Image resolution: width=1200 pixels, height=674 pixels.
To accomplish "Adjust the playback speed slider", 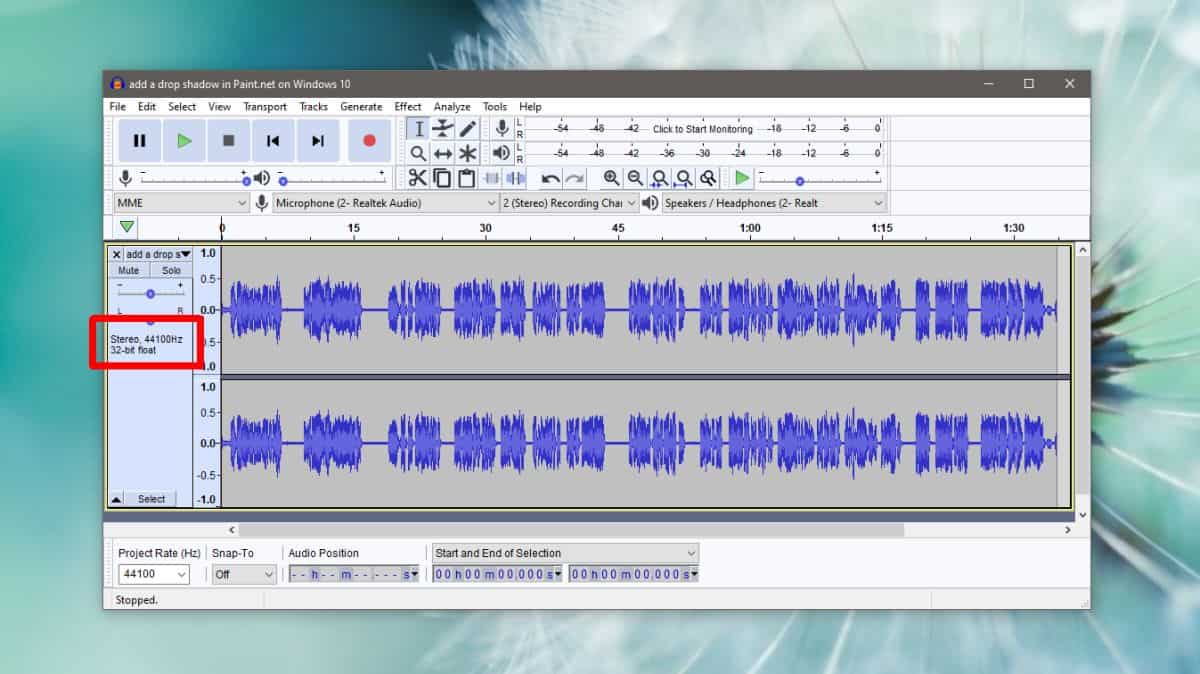I will pos(819,178).
